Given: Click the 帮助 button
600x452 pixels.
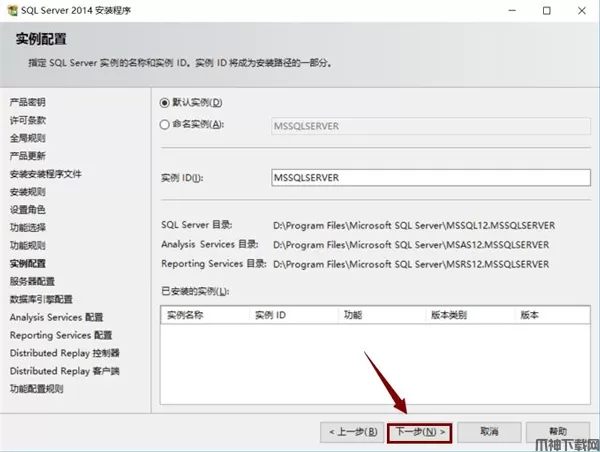Looking at the screenshot, I should click(558, 432).
